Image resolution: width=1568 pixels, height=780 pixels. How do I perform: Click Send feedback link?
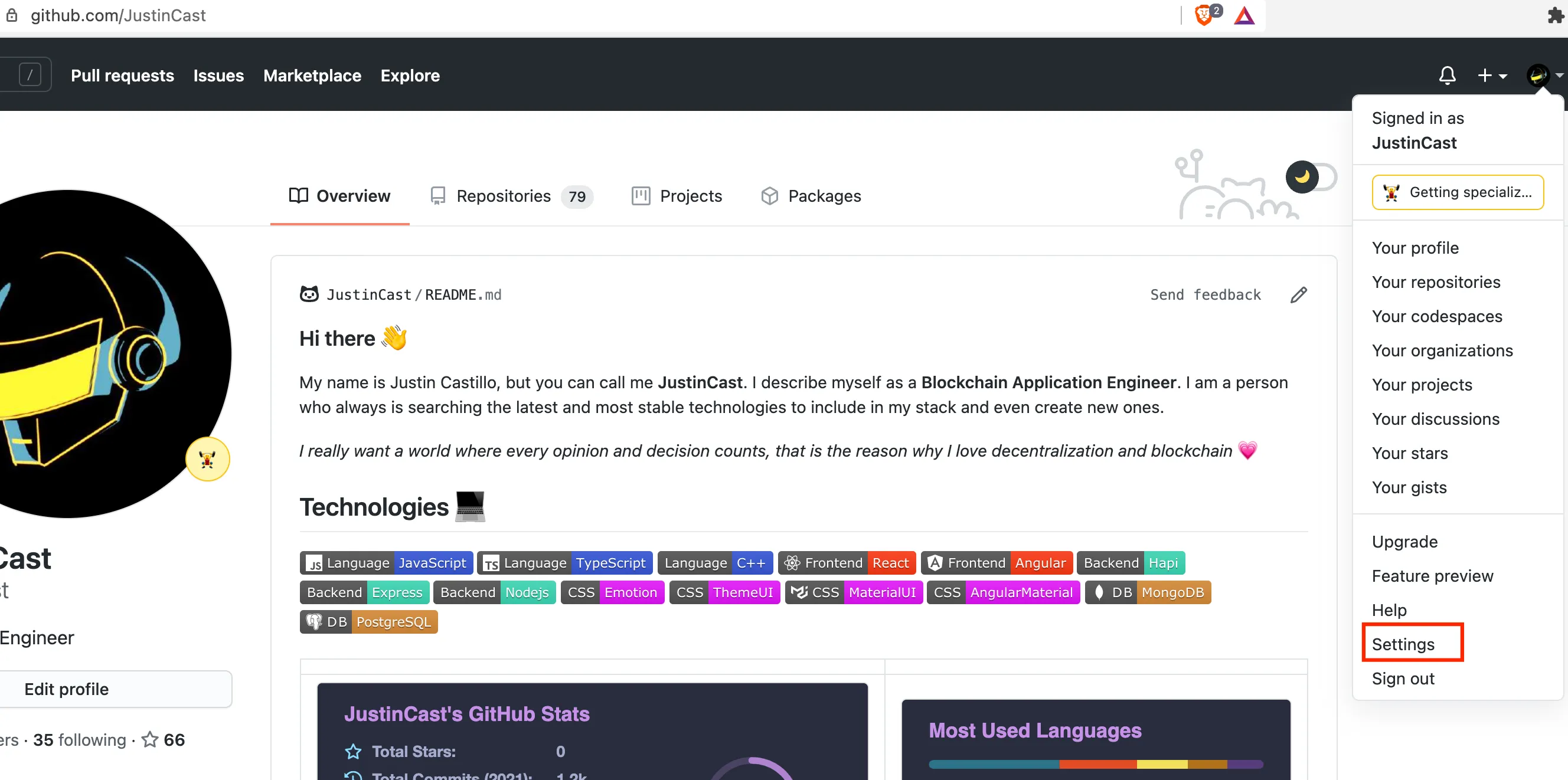1205,294
